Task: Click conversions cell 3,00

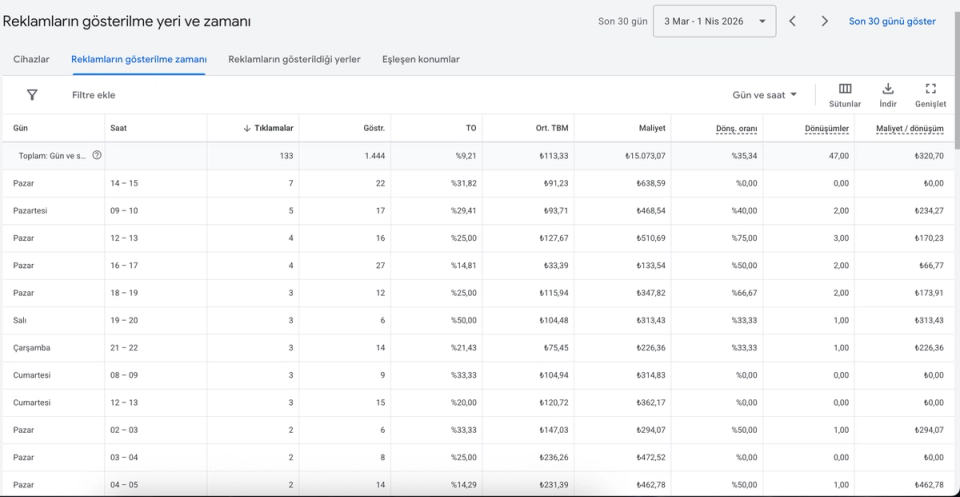Action: pos(841,238)
